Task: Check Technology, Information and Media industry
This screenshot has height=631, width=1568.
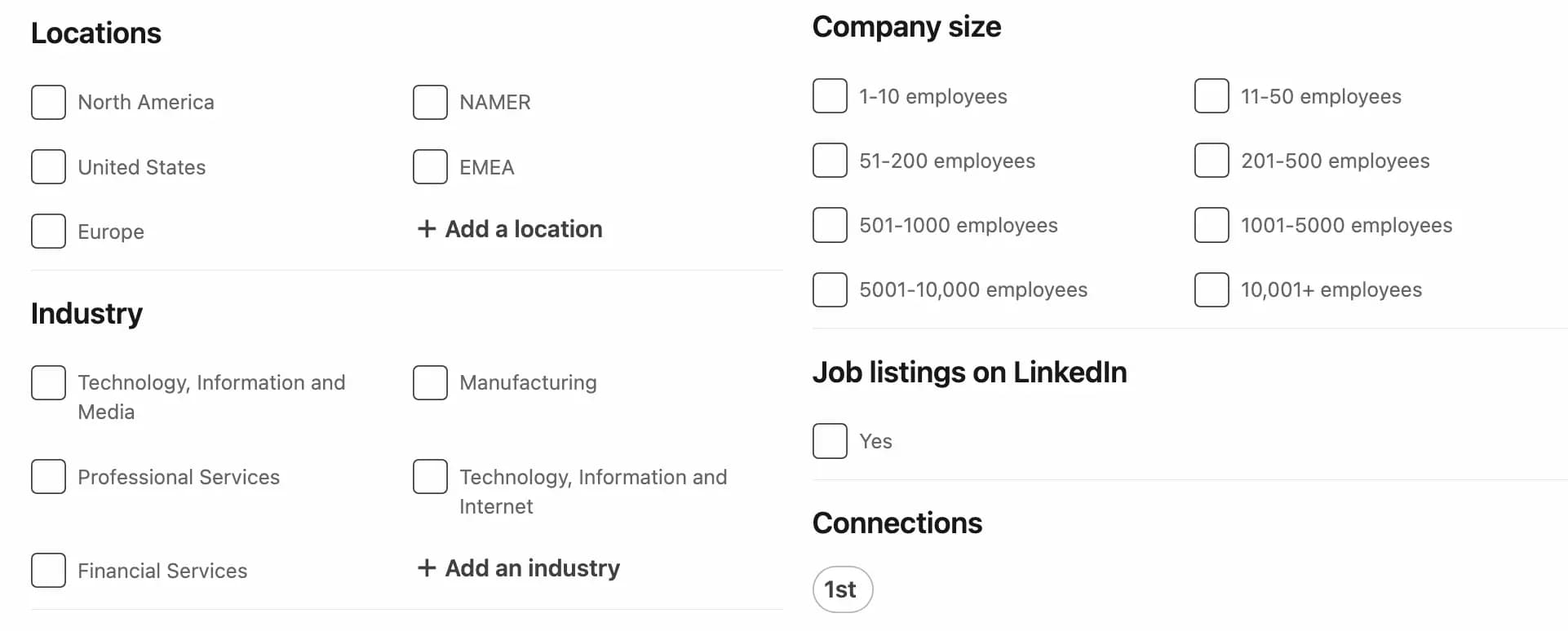Action: 48,382
